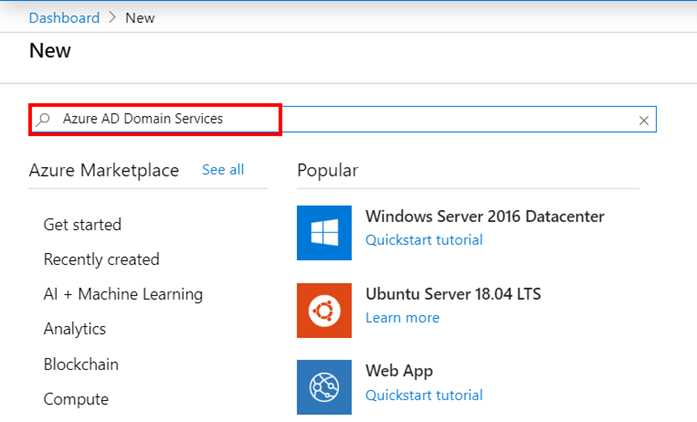Select the Ubuntu Server orange icon

click(324, 310)
